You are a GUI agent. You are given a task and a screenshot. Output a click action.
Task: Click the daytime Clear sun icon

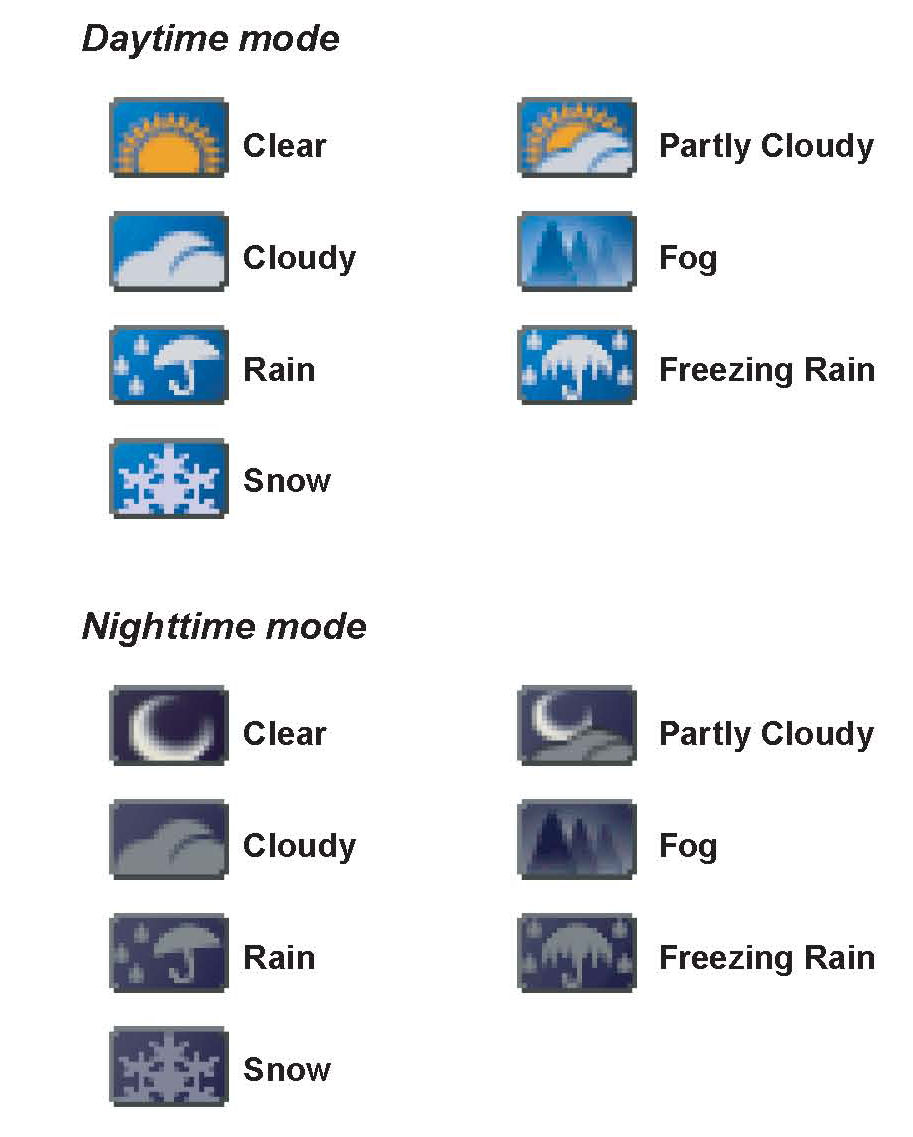coord(168,138)
